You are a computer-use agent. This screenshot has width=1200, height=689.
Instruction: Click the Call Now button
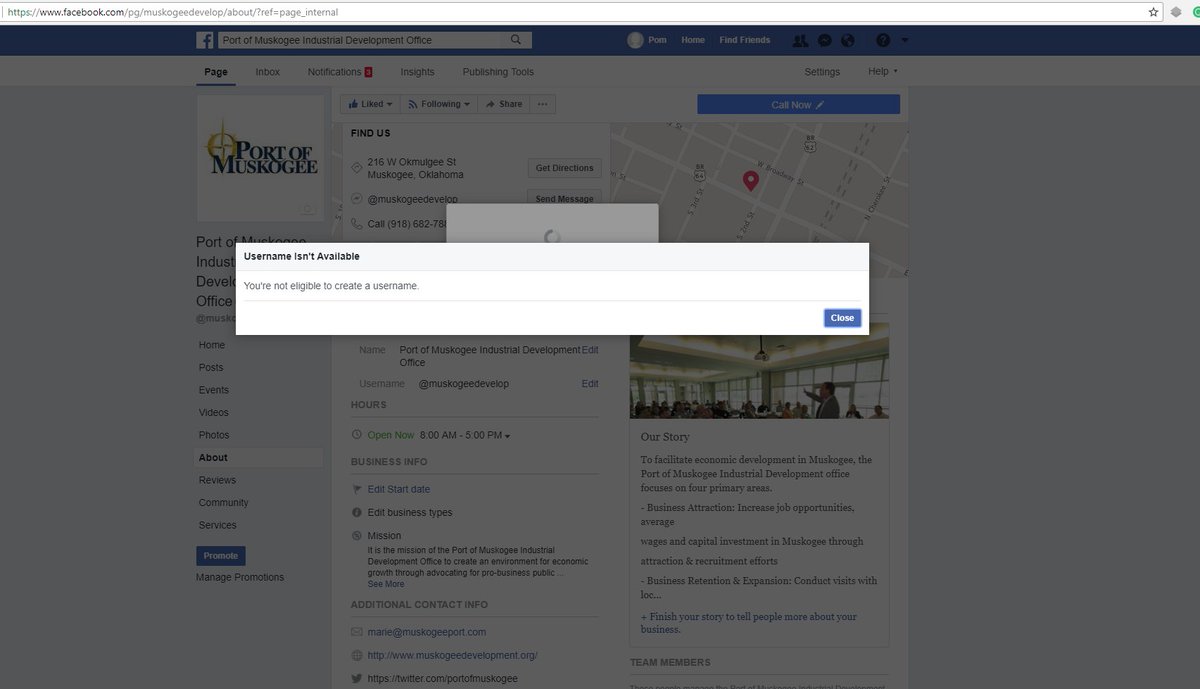click(798, 104)
